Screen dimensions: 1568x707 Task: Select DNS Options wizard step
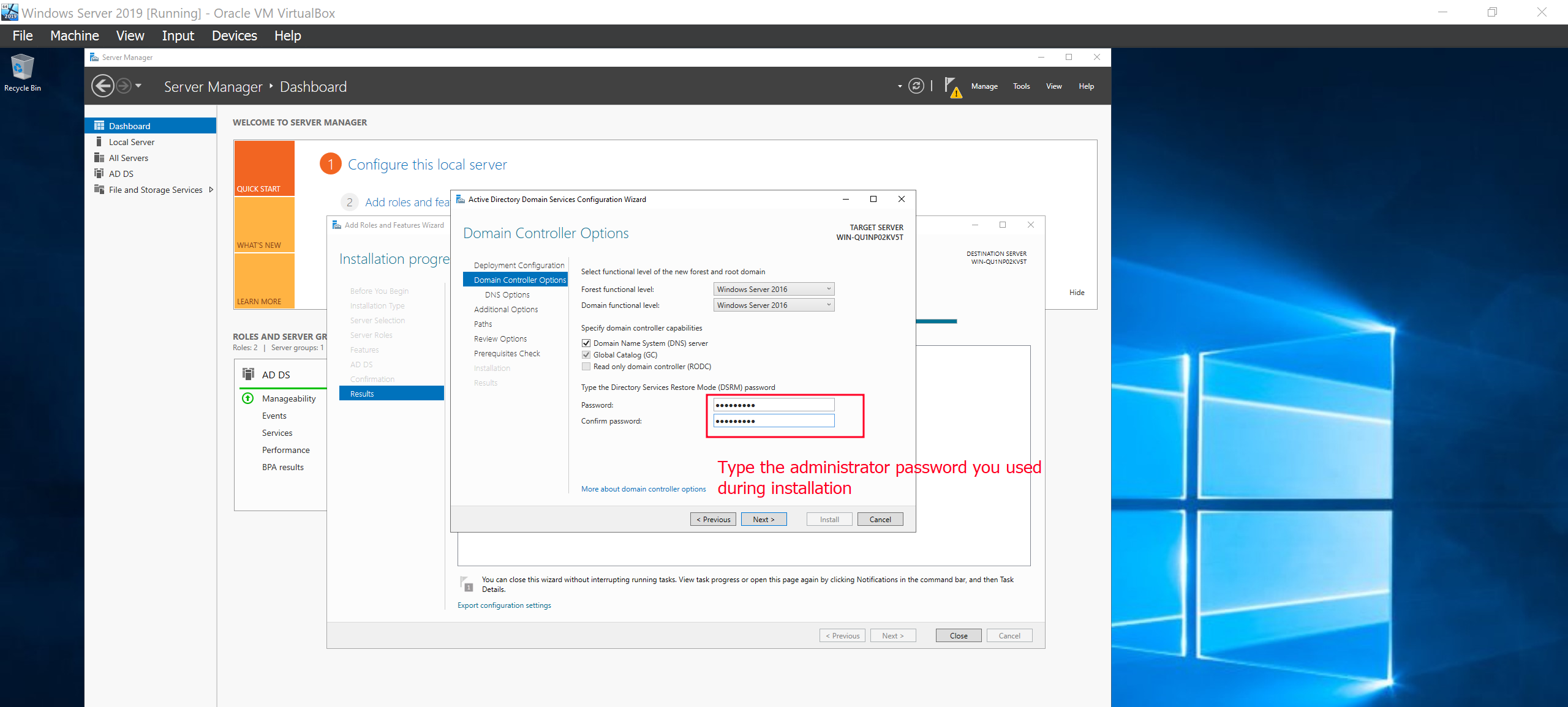click(x=507, y=294)
